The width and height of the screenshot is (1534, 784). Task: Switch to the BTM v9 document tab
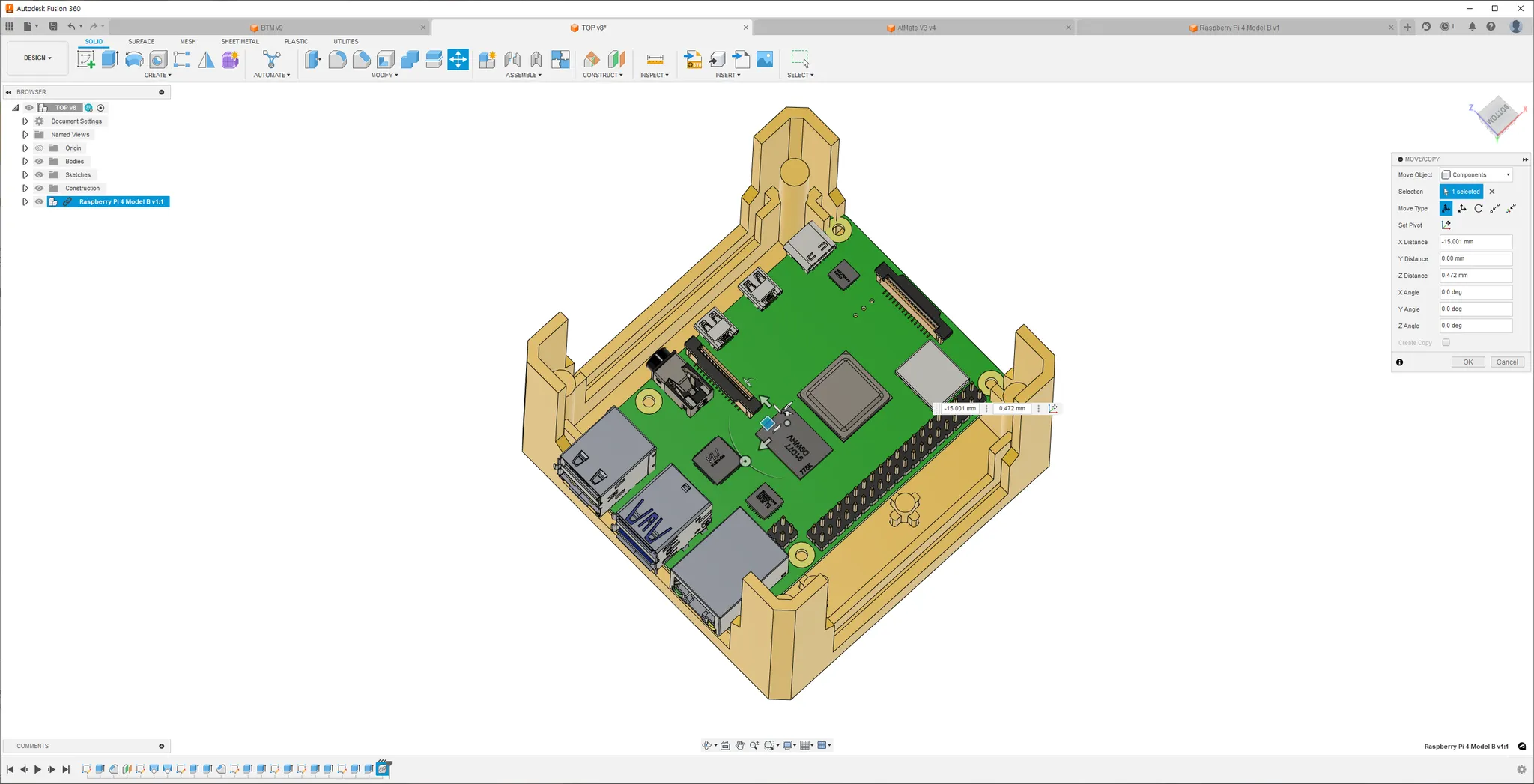pyautogui.click(x=271, y=28)
